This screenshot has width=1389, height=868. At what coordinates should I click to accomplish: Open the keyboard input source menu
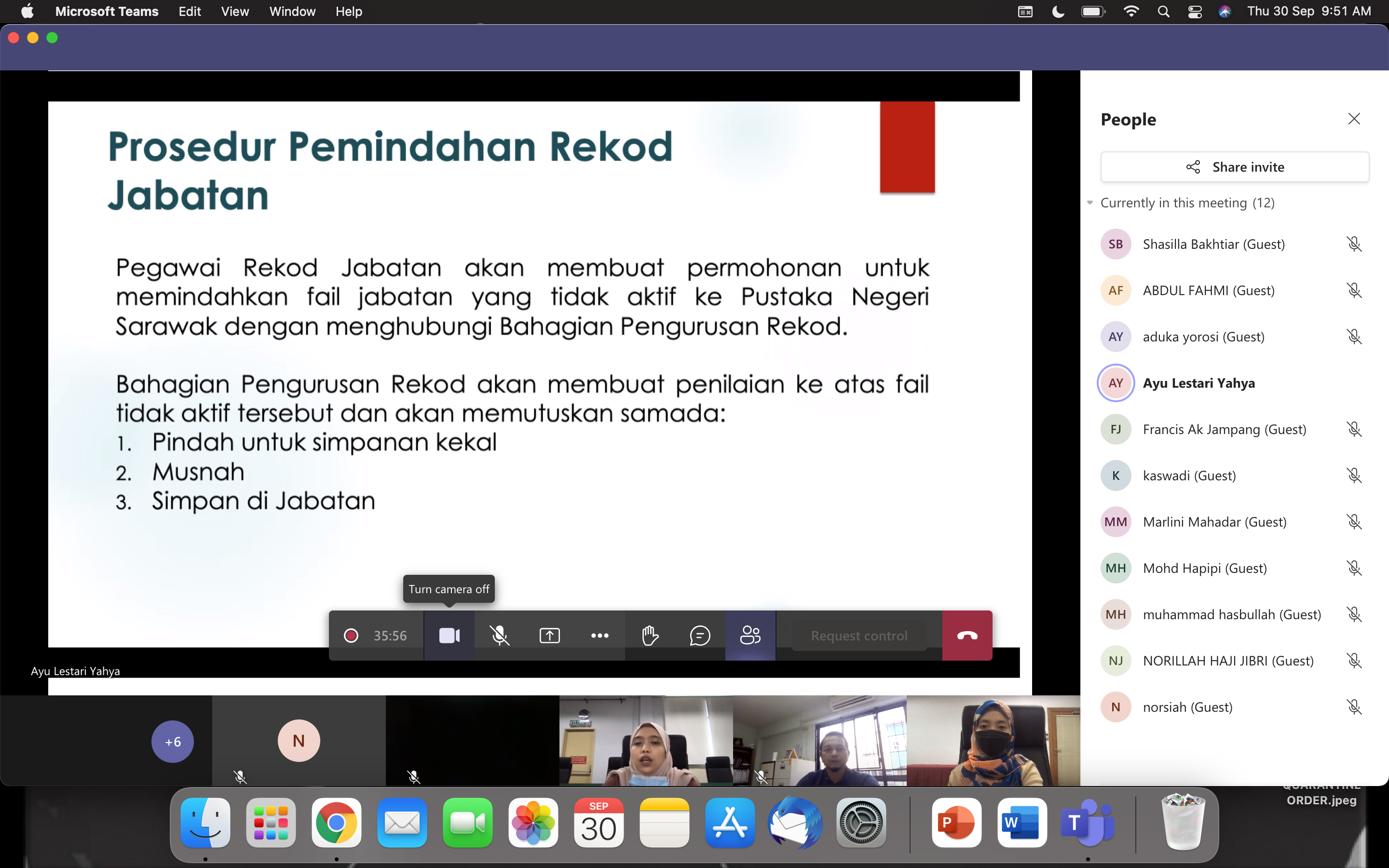(x=1025, y=12)
